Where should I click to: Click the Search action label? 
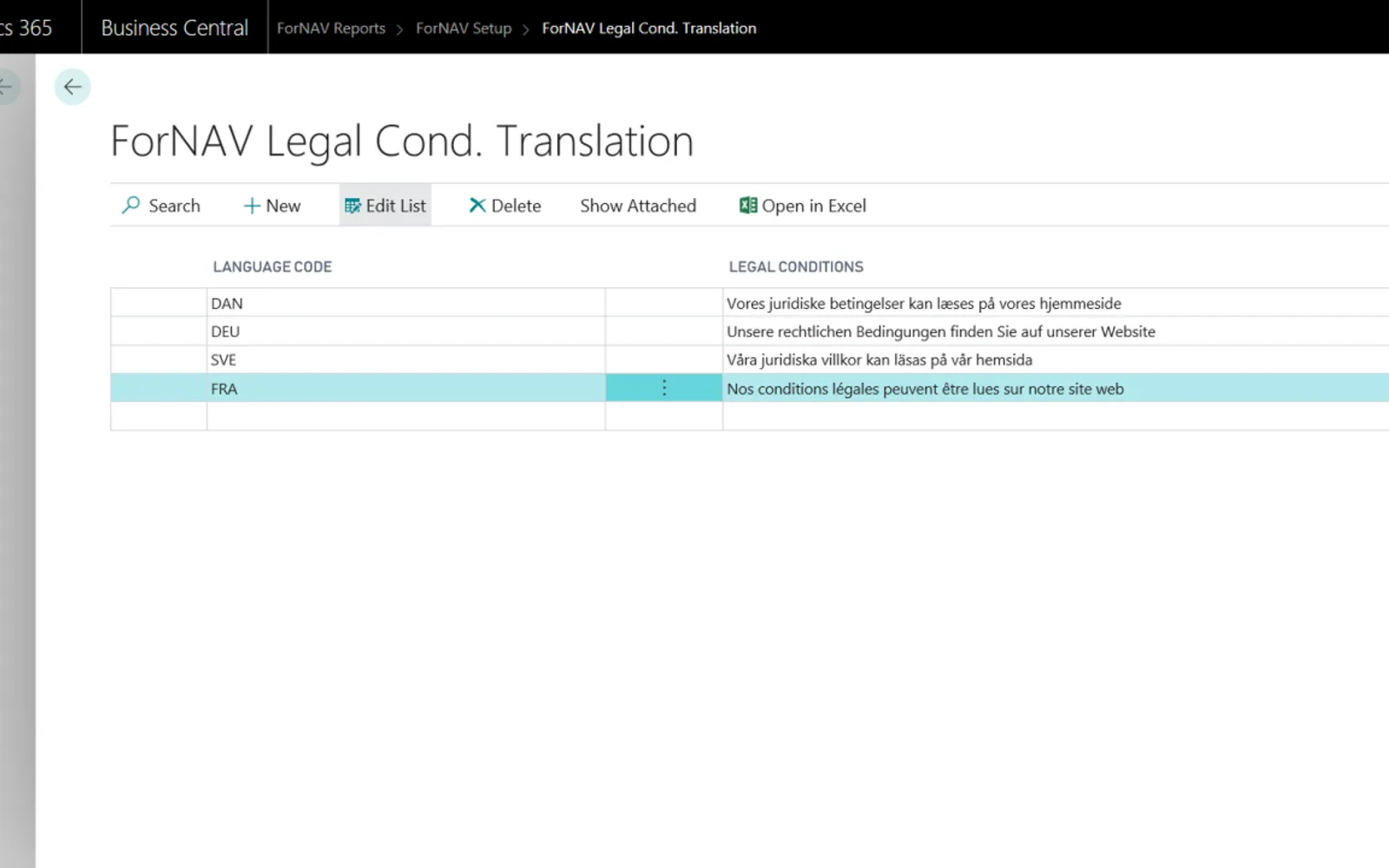[x=174, y=206]
